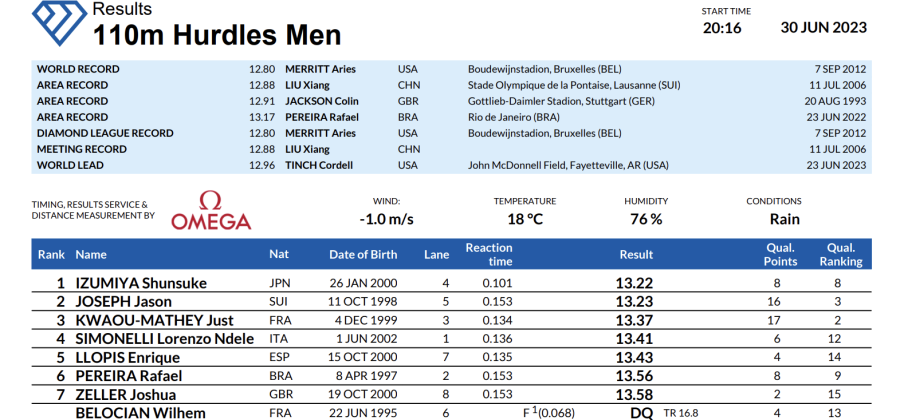Select the date 30 JUN 2023
Image resolution: width=900 pixels, height=420 pixels.
point(823,28)
